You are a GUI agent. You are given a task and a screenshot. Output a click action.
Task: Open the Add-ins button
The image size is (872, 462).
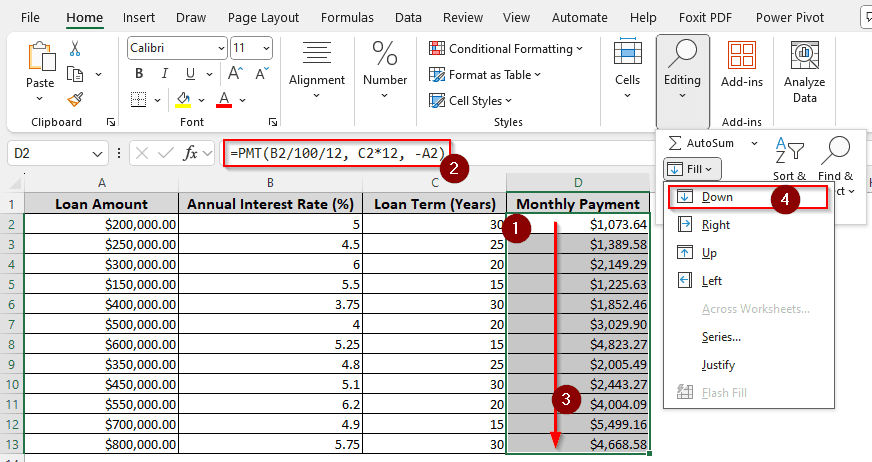742,64
